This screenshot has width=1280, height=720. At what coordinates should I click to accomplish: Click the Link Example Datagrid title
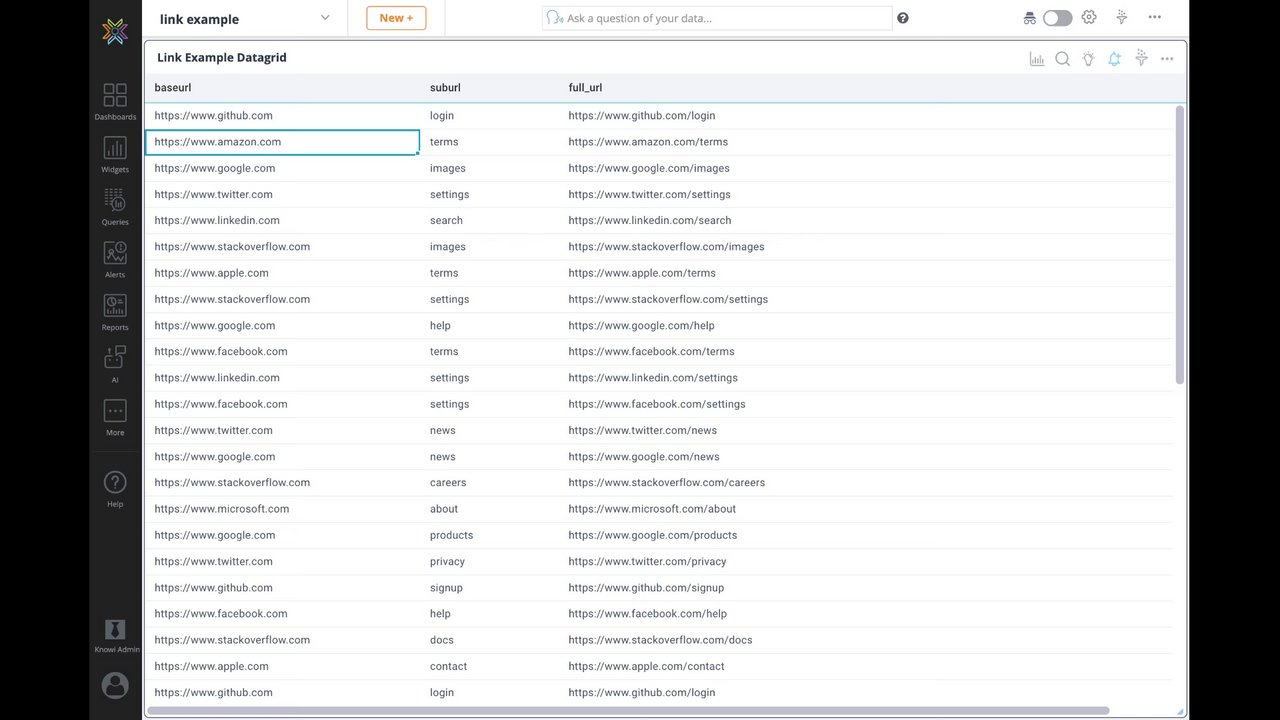(x=222, y=58)
